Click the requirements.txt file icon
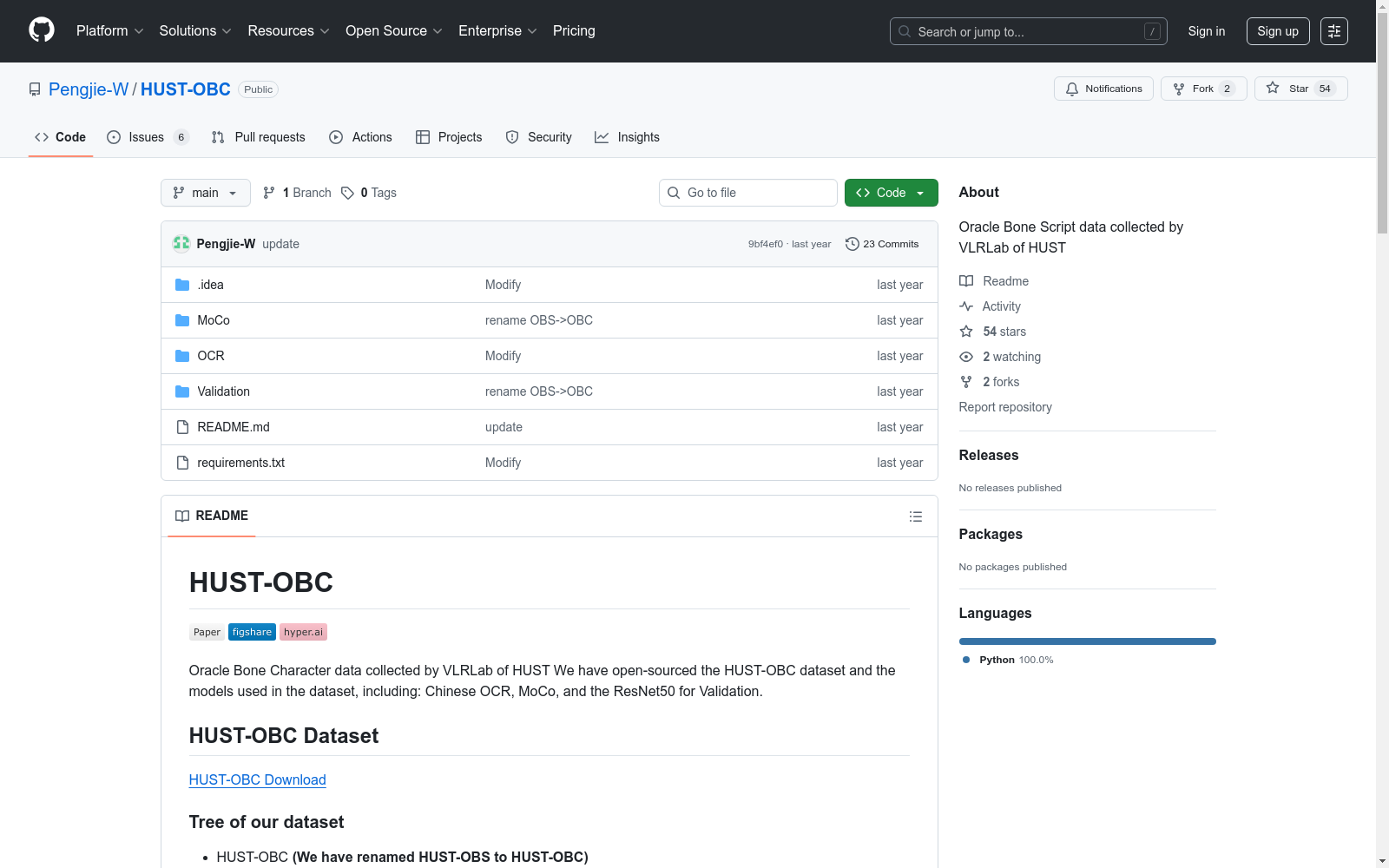 (x=182, y=463)
